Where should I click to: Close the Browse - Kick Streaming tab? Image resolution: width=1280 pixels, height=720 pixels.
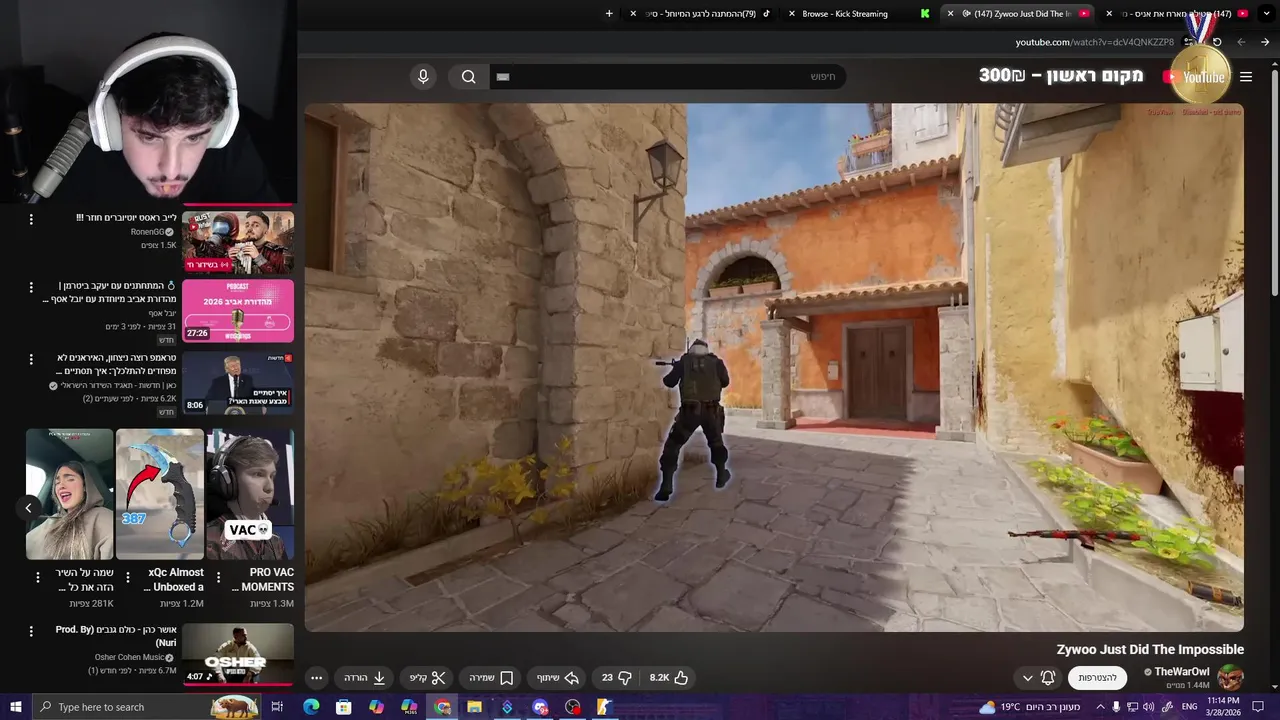tap(792, 14)
